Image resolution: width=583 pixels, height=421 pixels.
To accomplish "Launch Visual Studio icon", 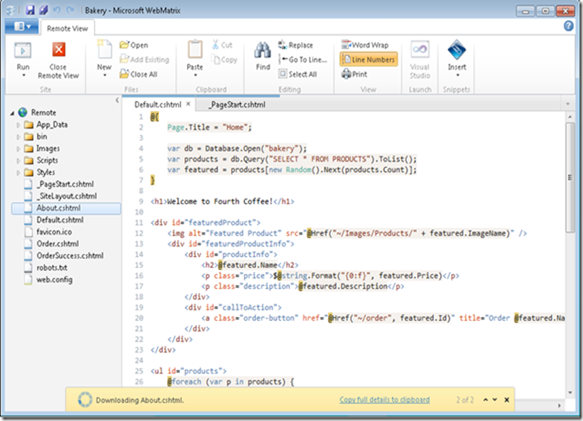I will click(x=420, y=49).
